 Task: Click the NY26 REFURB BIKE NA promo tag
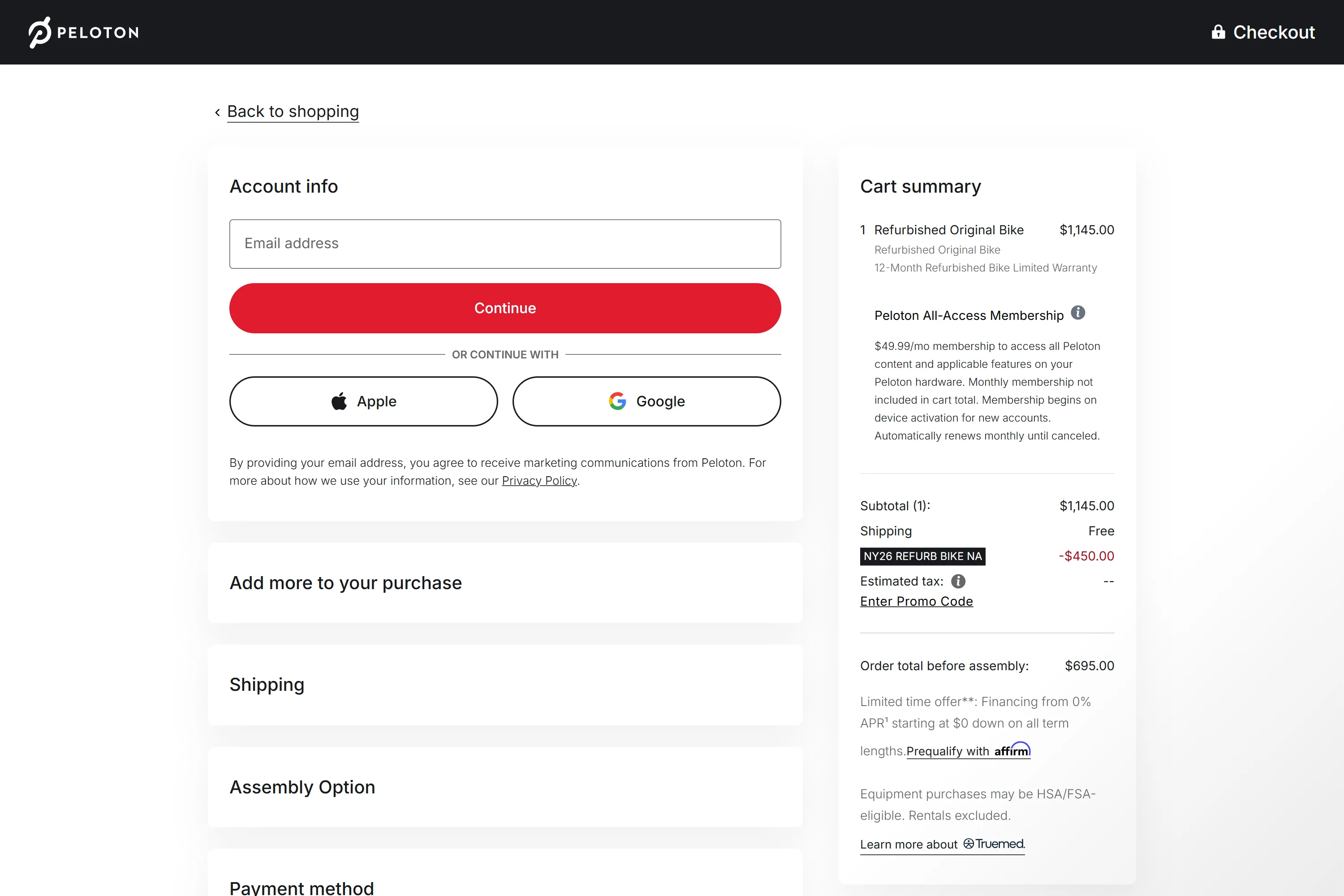click(922, 556)
